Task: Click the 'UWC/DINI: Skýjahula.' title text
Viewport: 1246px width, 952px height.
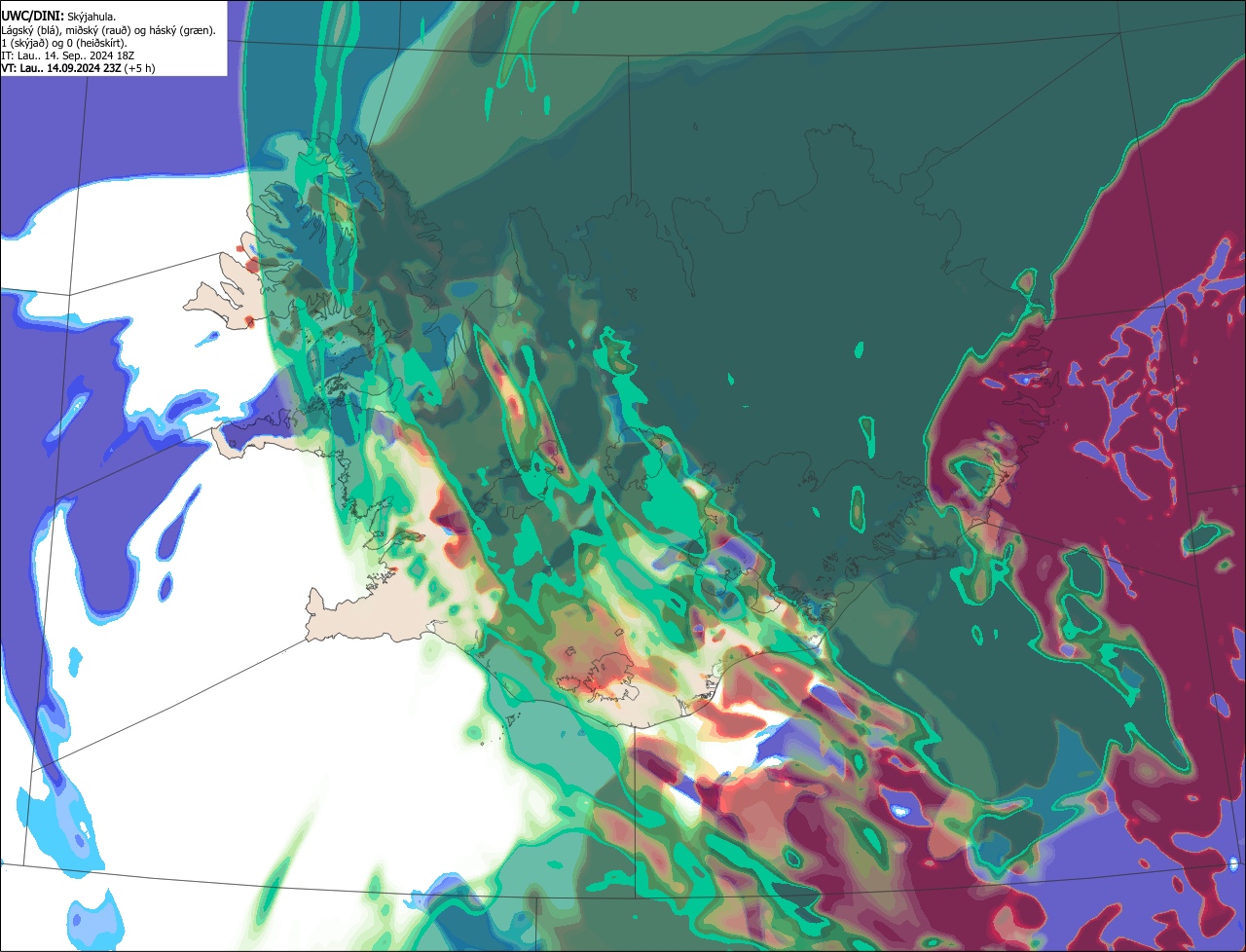Action: tap(58, 17)
